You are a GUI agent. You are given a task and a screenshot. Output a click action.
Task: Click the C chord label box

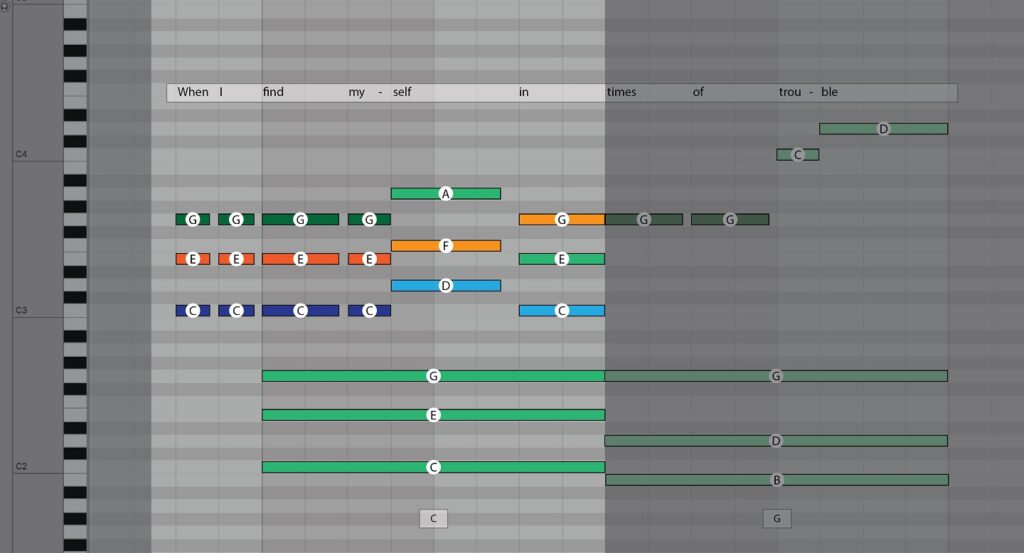click(x=433, y=518)
